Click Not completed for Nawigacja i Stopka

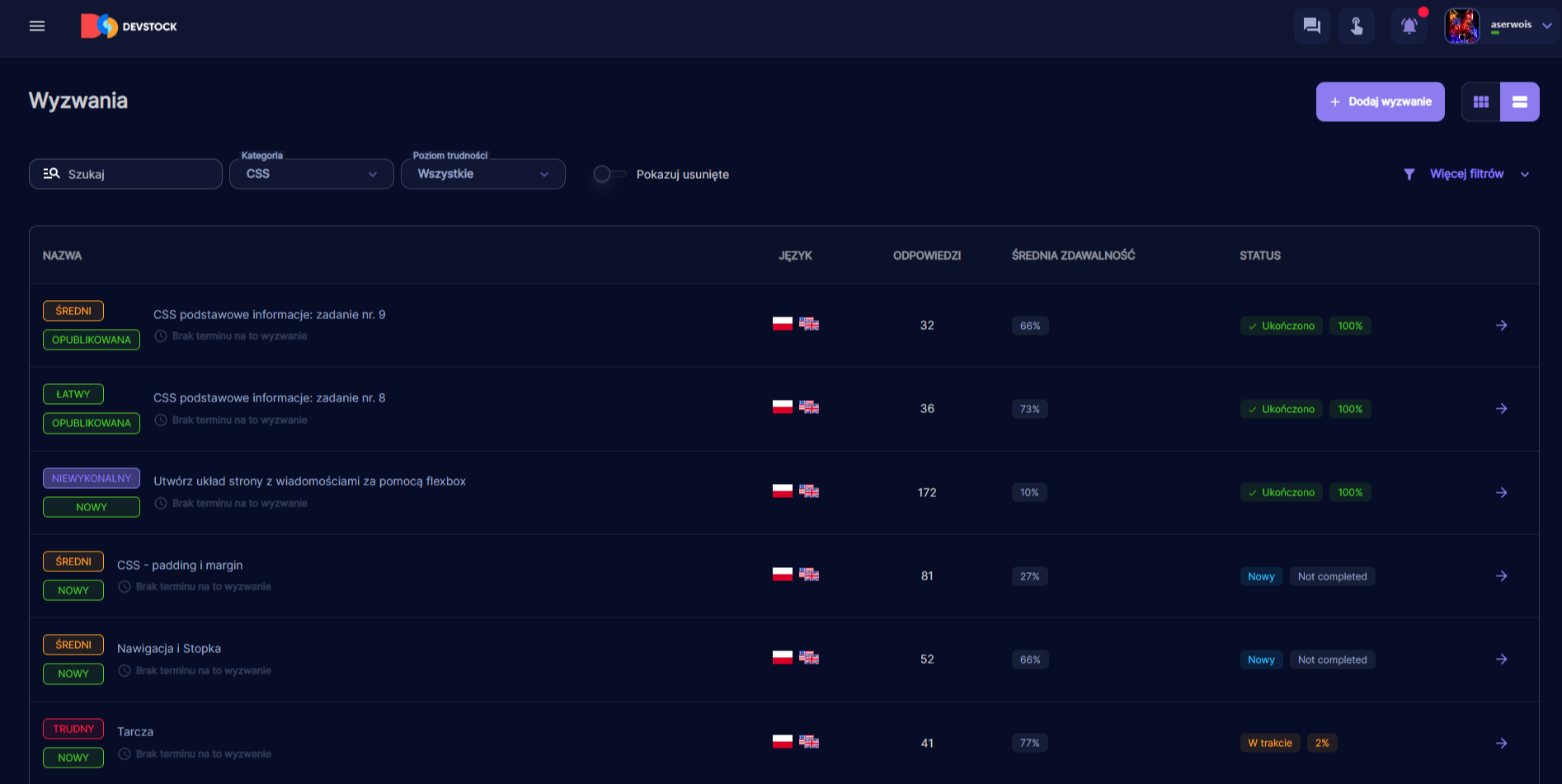tap(1333, 660)
